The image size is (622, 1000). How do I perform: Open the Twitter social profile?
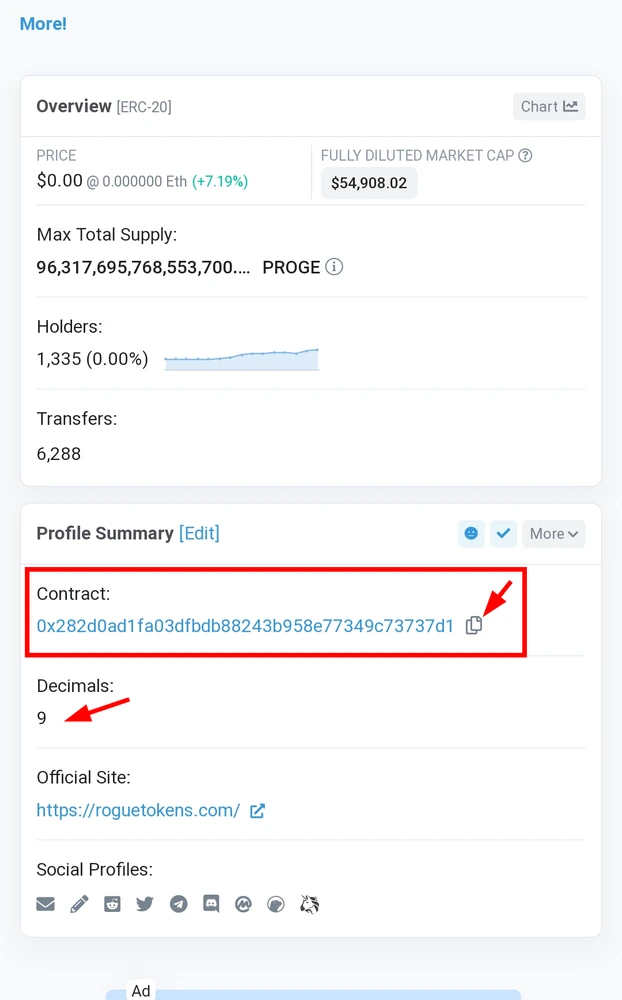pos(145,904)
